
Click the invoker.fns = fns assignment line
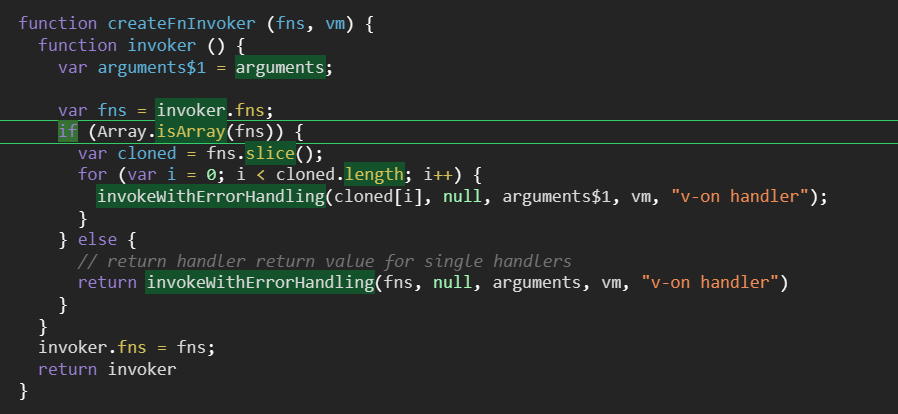click(126, 348)
